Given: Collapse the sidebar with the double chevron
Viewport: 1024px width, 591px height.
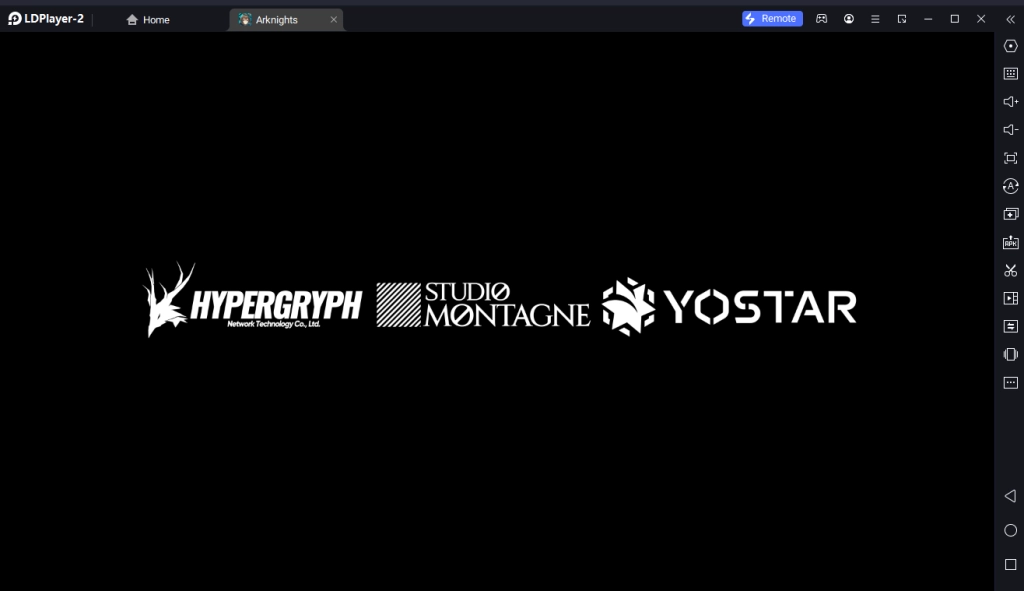Looking at the screenshot, I should (x=1010, y=20).
